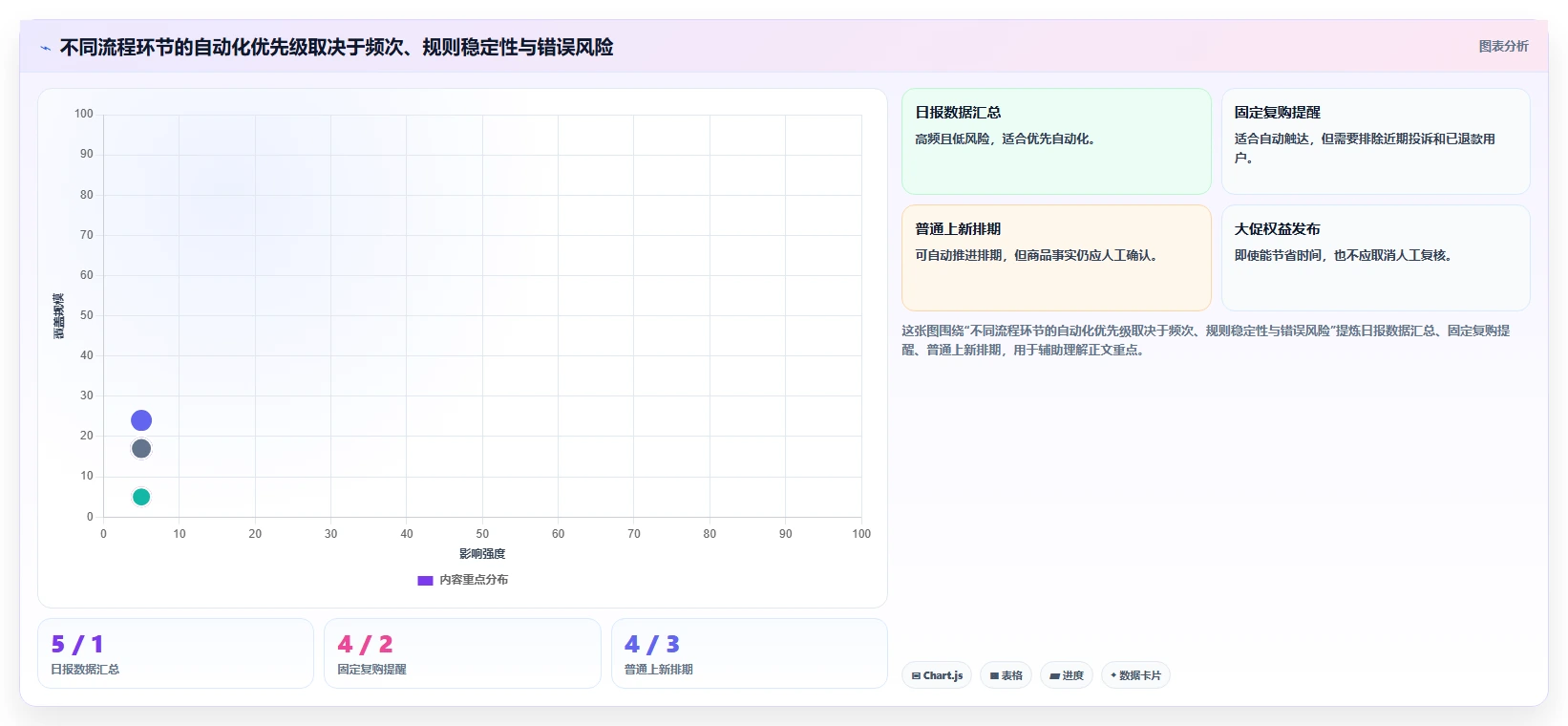Click the 影响强度 x-axis title

tap(482, 554)
